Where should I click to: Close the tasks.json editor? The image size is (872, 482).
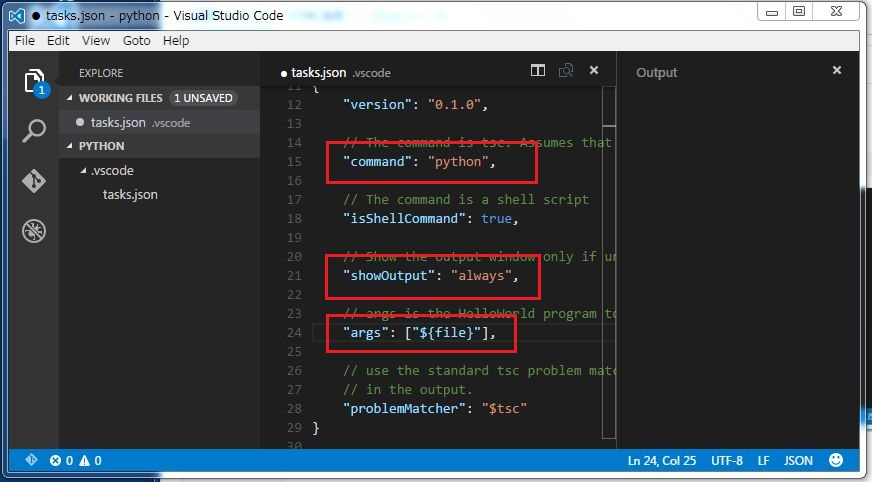[x=594, y=70]
